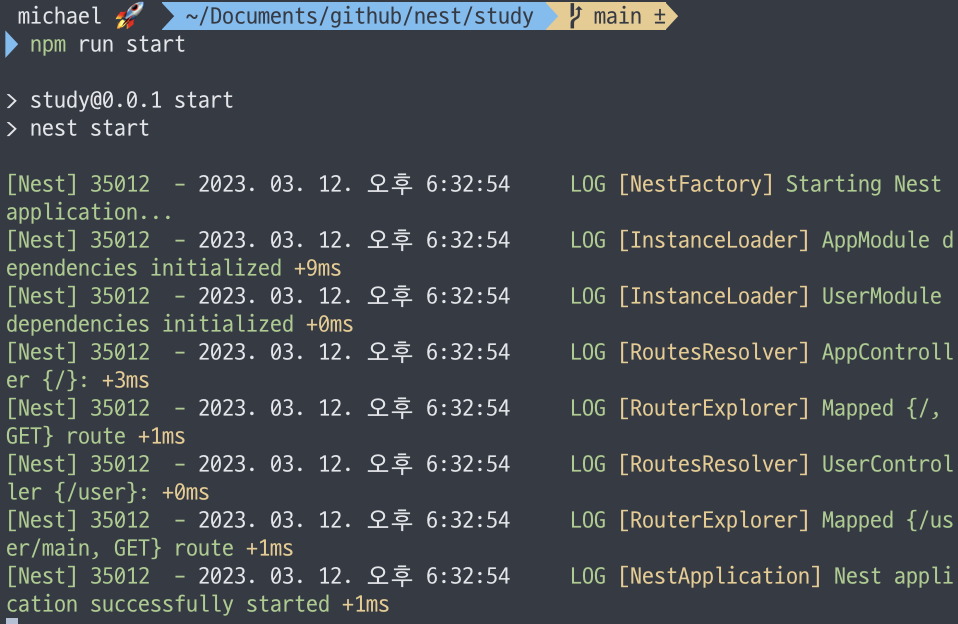
Task: Click 'application...' wrapped text
Action: [x=89, y=212]
